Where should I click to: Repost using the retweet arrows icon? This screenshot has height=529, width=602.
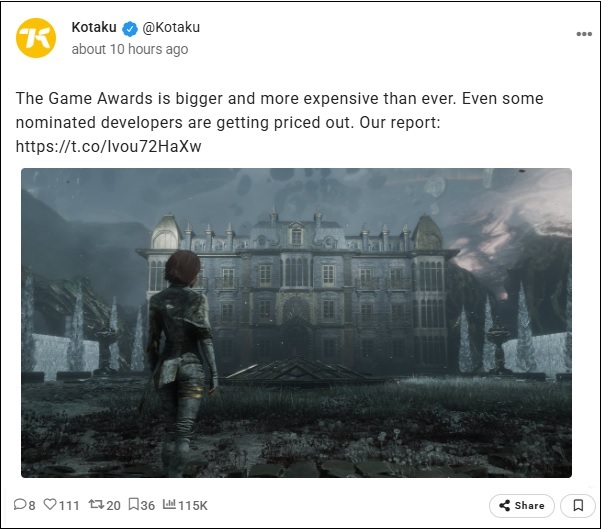click(x=96, y=504)
